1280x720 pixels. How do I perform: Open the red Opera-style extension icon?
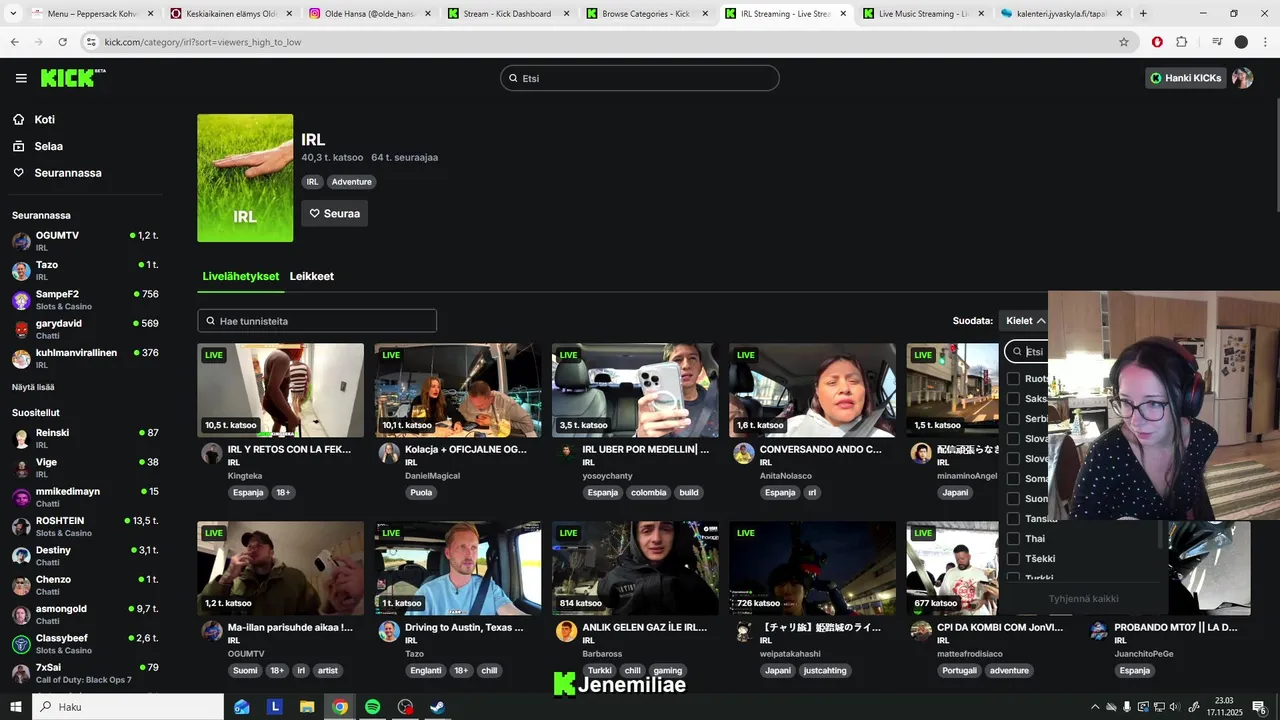[1157, 42]
